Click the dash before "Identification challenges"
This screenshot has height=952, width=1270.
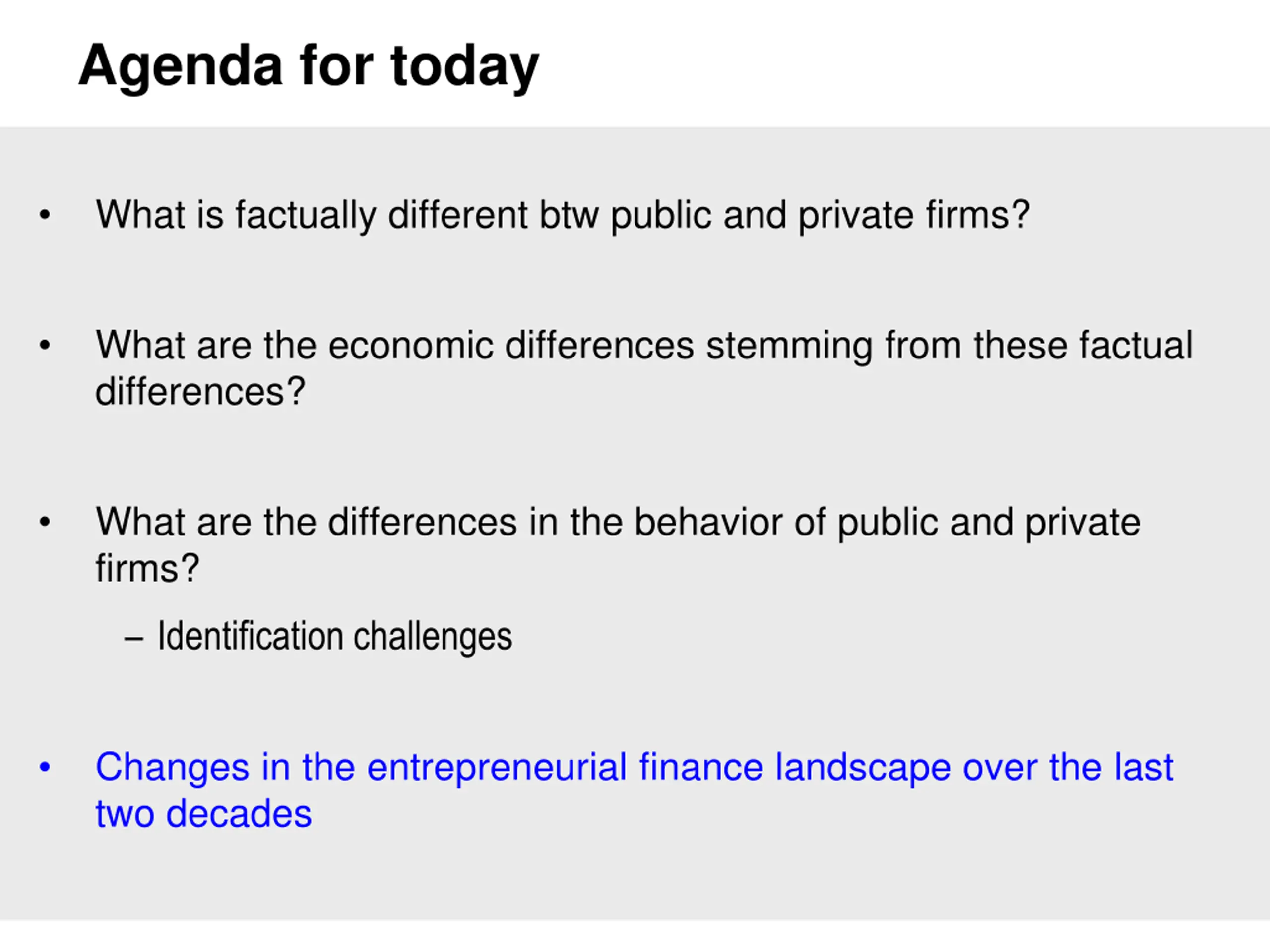(133, 638)
